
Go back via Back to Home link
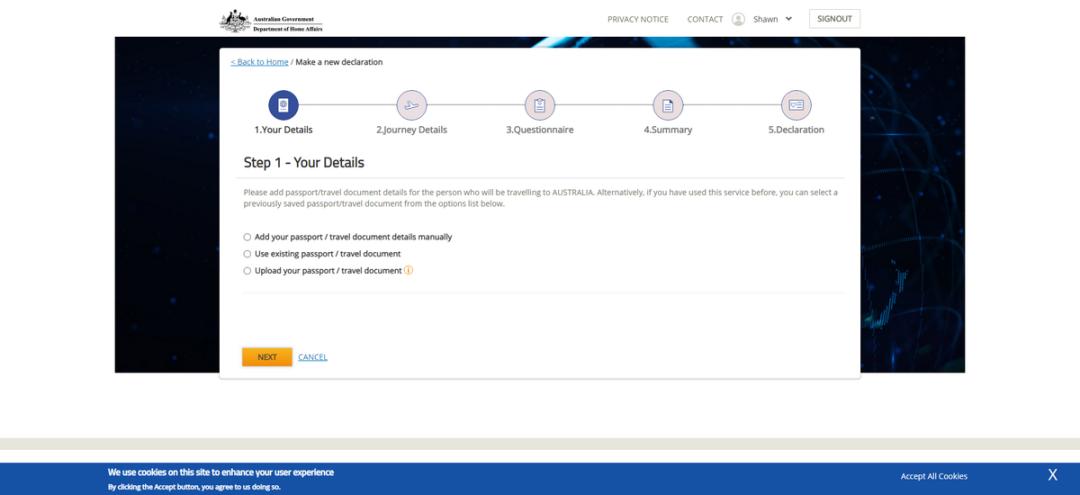259,62
